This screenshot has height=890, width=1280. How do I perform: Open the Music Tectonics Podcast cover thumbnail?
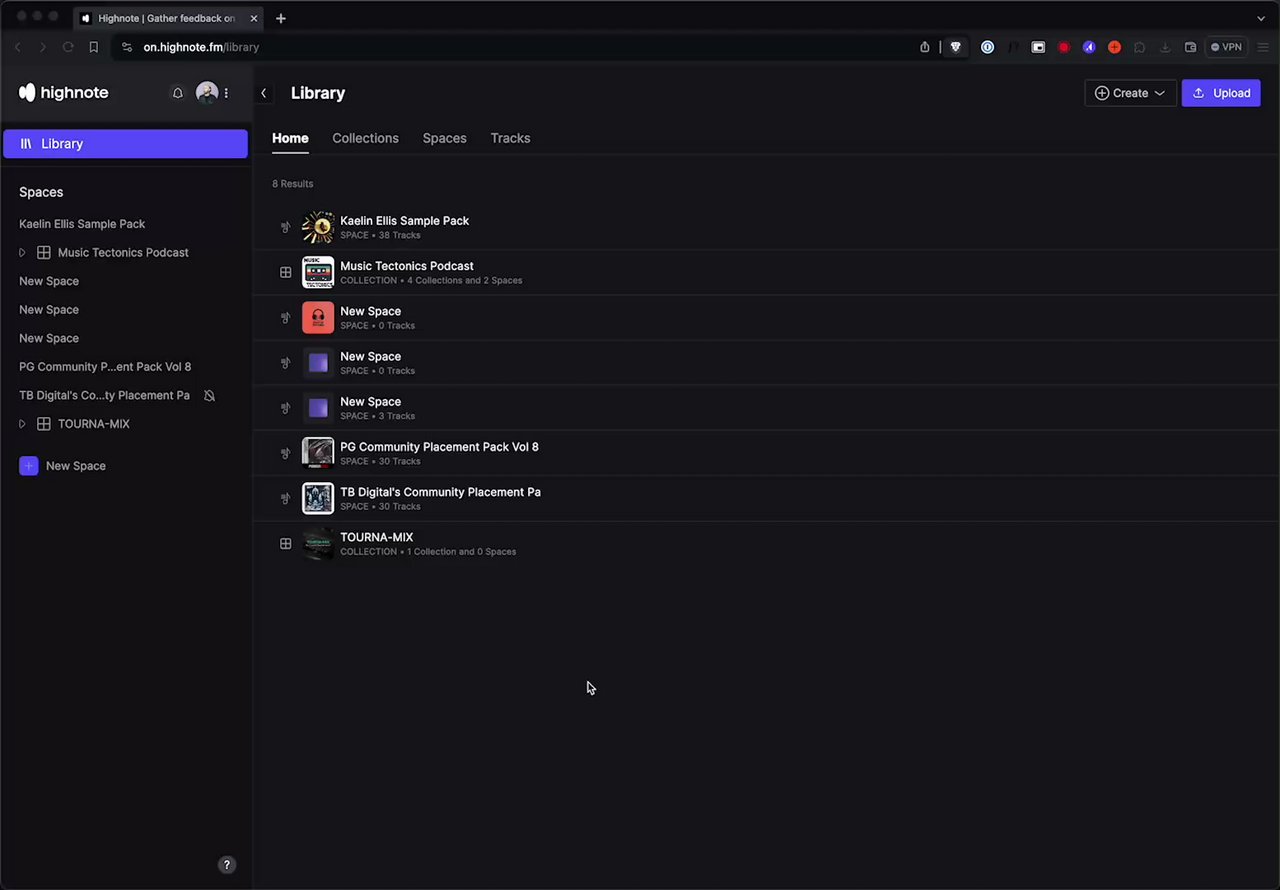318,272
